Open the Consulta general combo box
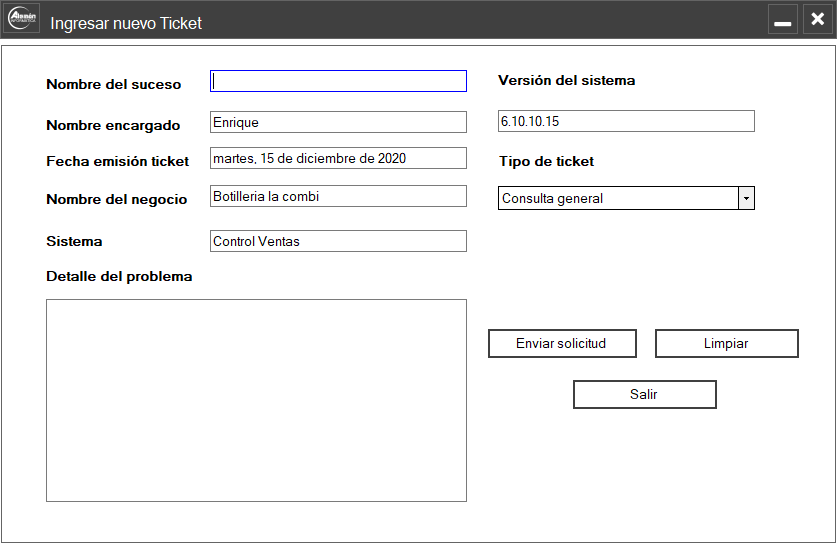837x544 pixels. (618, 198)
